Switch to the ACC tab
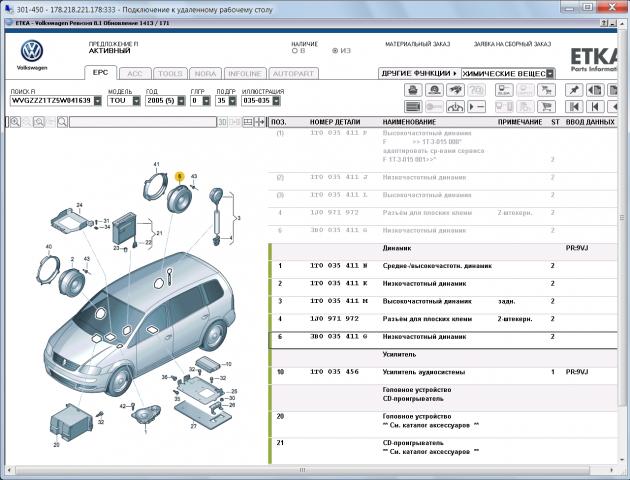Image resolution: width=630 pixels, height=480 pixels. coord(135,74)
